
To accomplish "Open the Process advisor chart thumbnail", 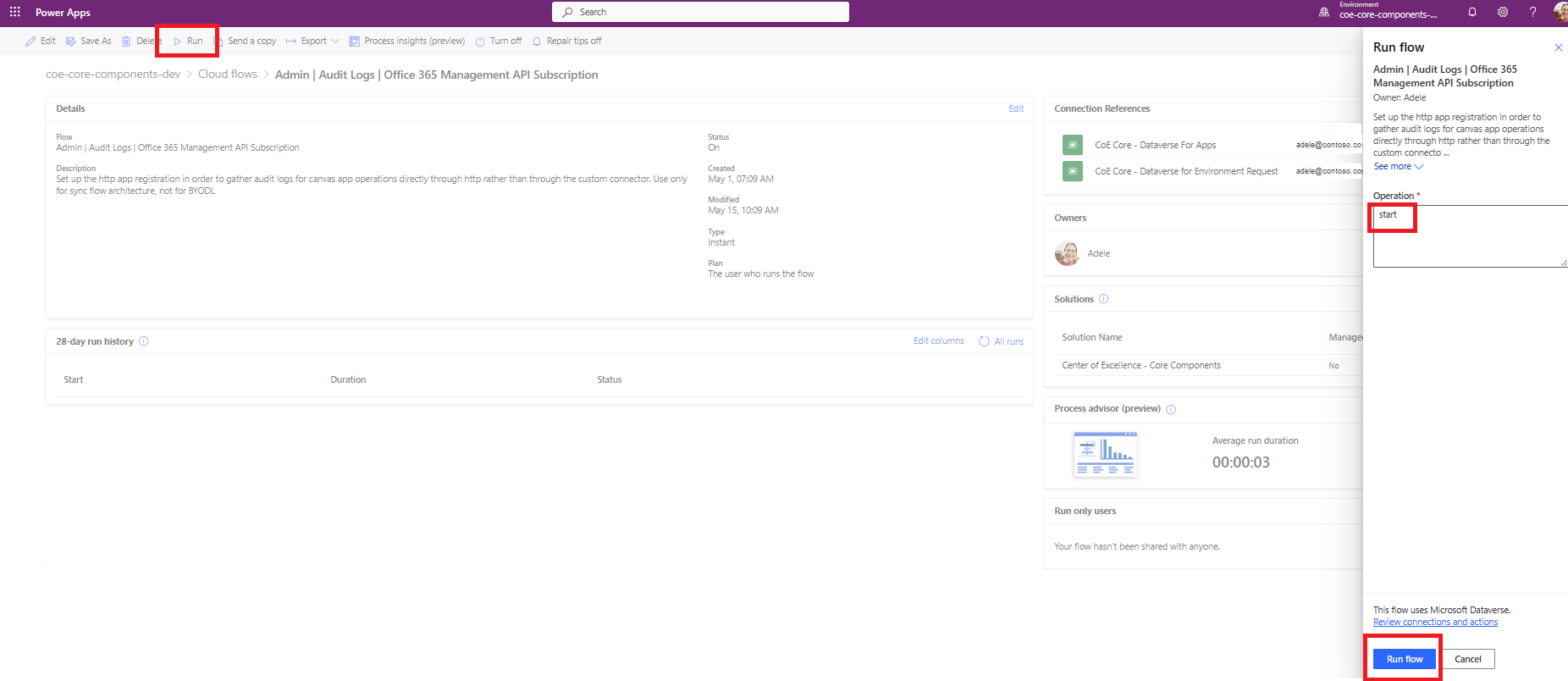I will pos(1105,454).
